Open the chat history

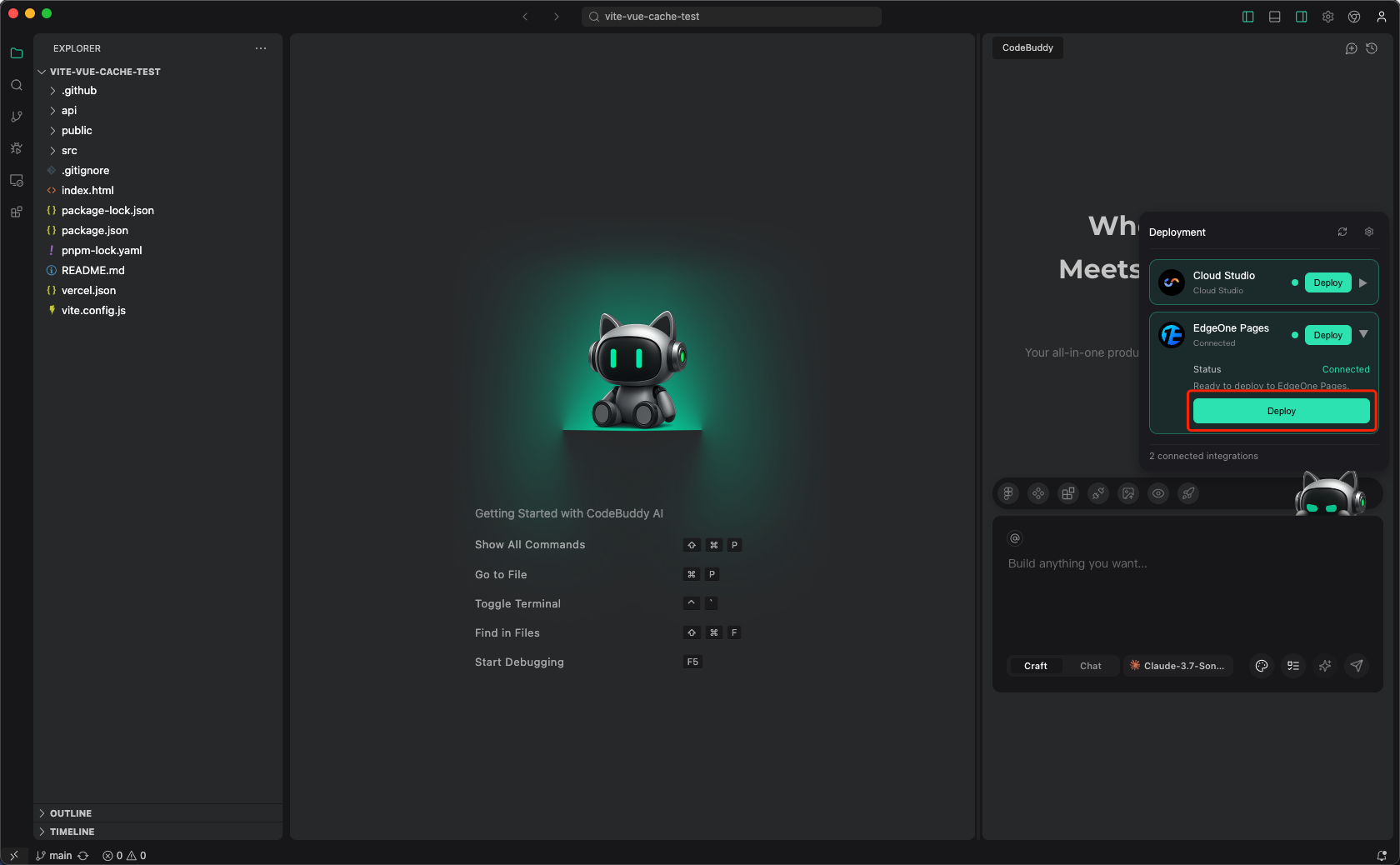pos(1372,48)
